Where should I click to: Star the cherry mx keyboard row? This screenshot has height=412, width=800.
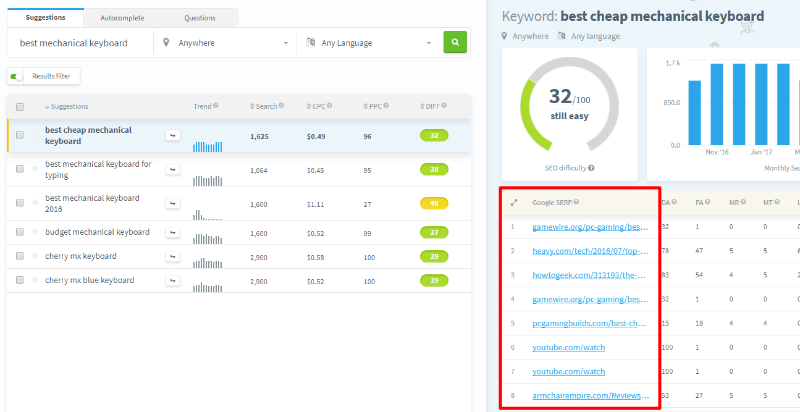pyautogui.click(x=35, y=255)
